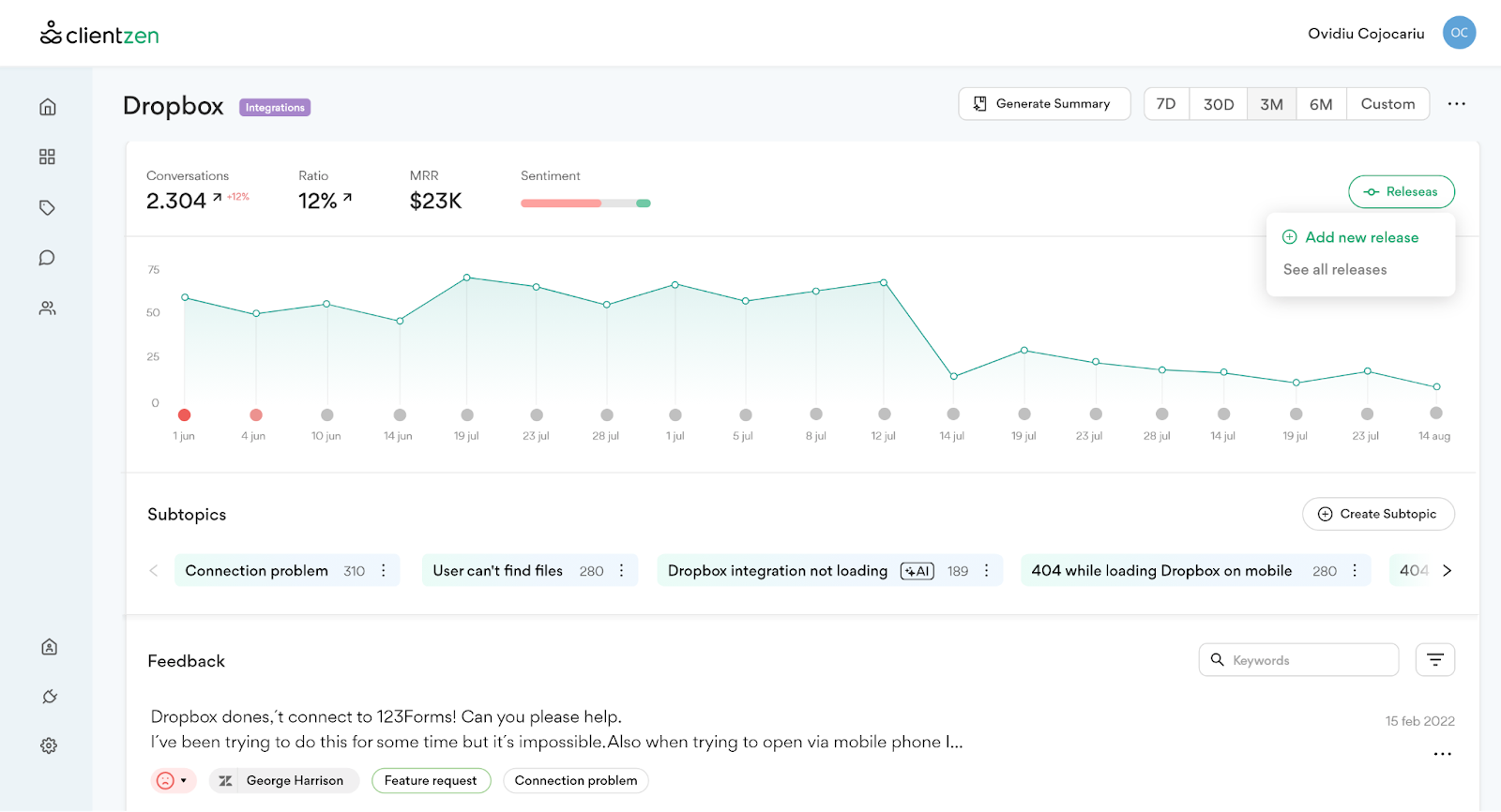Open the Home icon in sidebar

47,107
